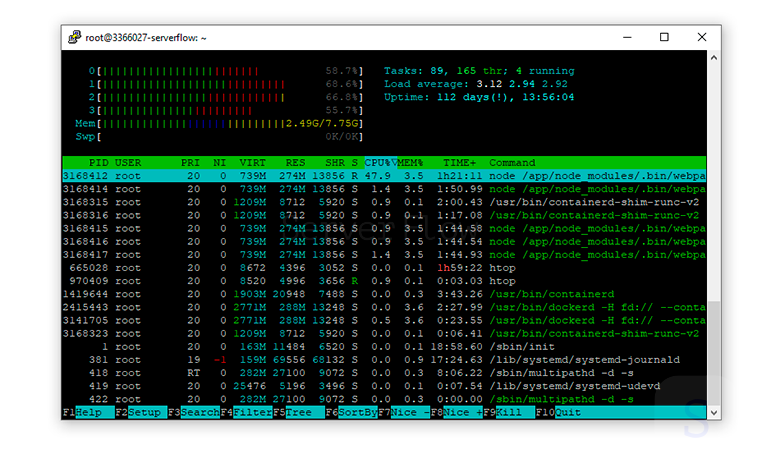Sort by SHR column header
Screen dimensions: 762x455
coord(335,163)
